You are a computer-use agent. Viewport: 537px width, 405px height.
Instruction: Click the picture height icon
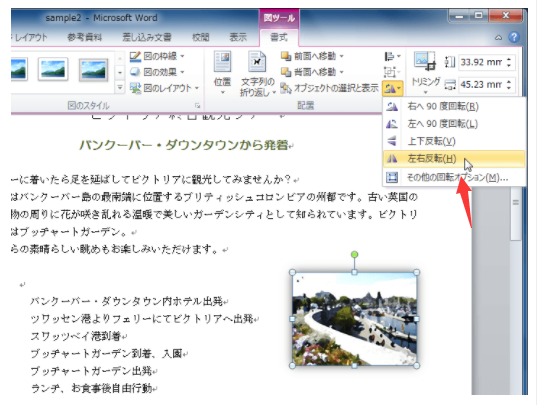click(449, 62)
